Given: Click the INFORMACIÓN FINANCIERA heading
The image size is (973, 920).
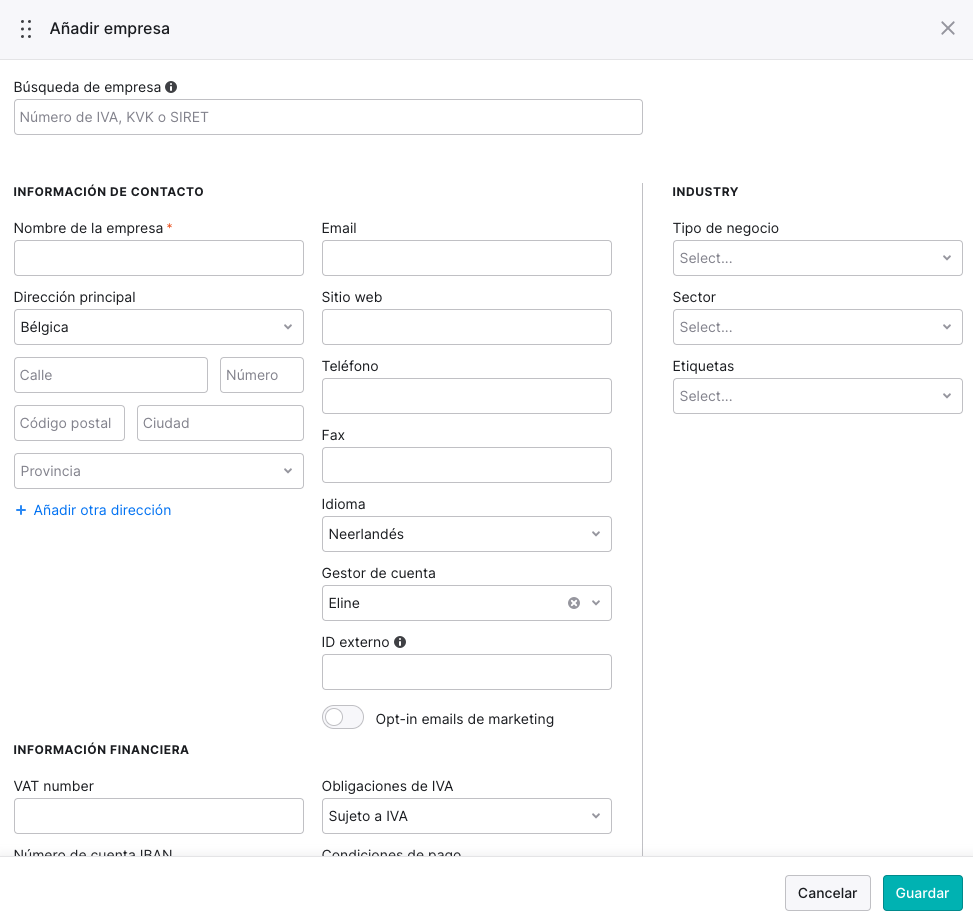Looking at the screenshot, I should (x=101, y=749).
